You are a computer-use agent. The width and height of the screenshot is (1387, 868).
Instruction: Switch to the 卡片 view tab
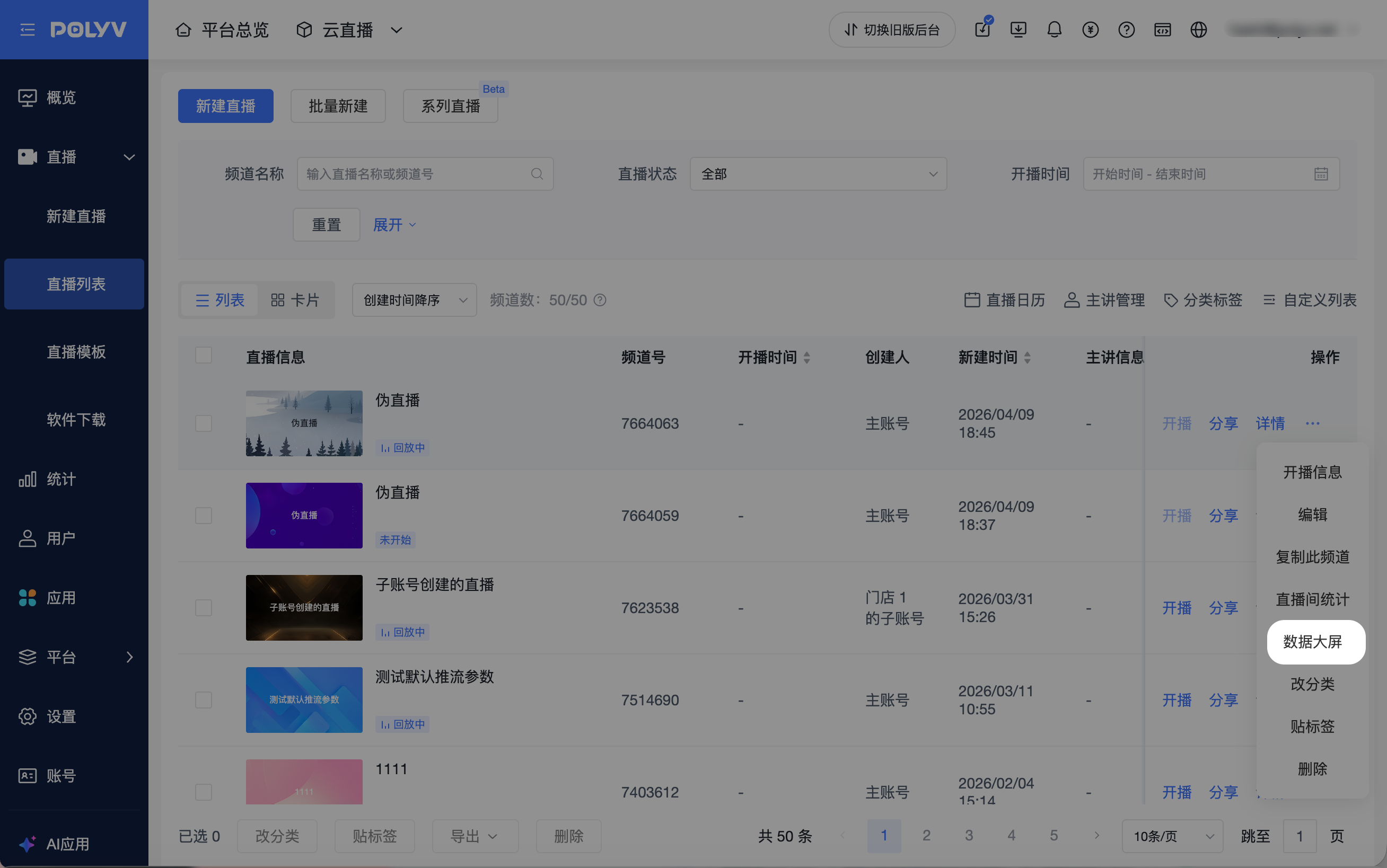click(295, 300)
